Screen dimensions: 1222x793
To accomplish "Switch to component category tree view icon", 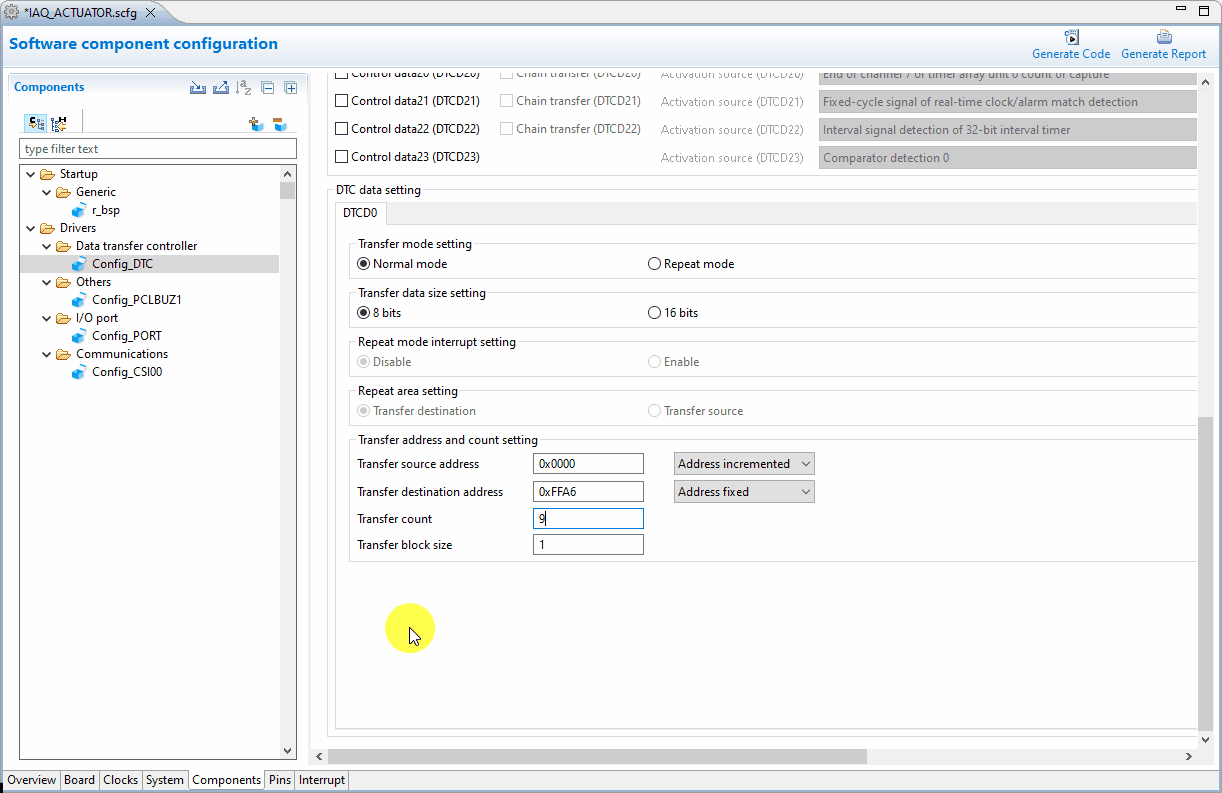I will click(x=35, y=124).
